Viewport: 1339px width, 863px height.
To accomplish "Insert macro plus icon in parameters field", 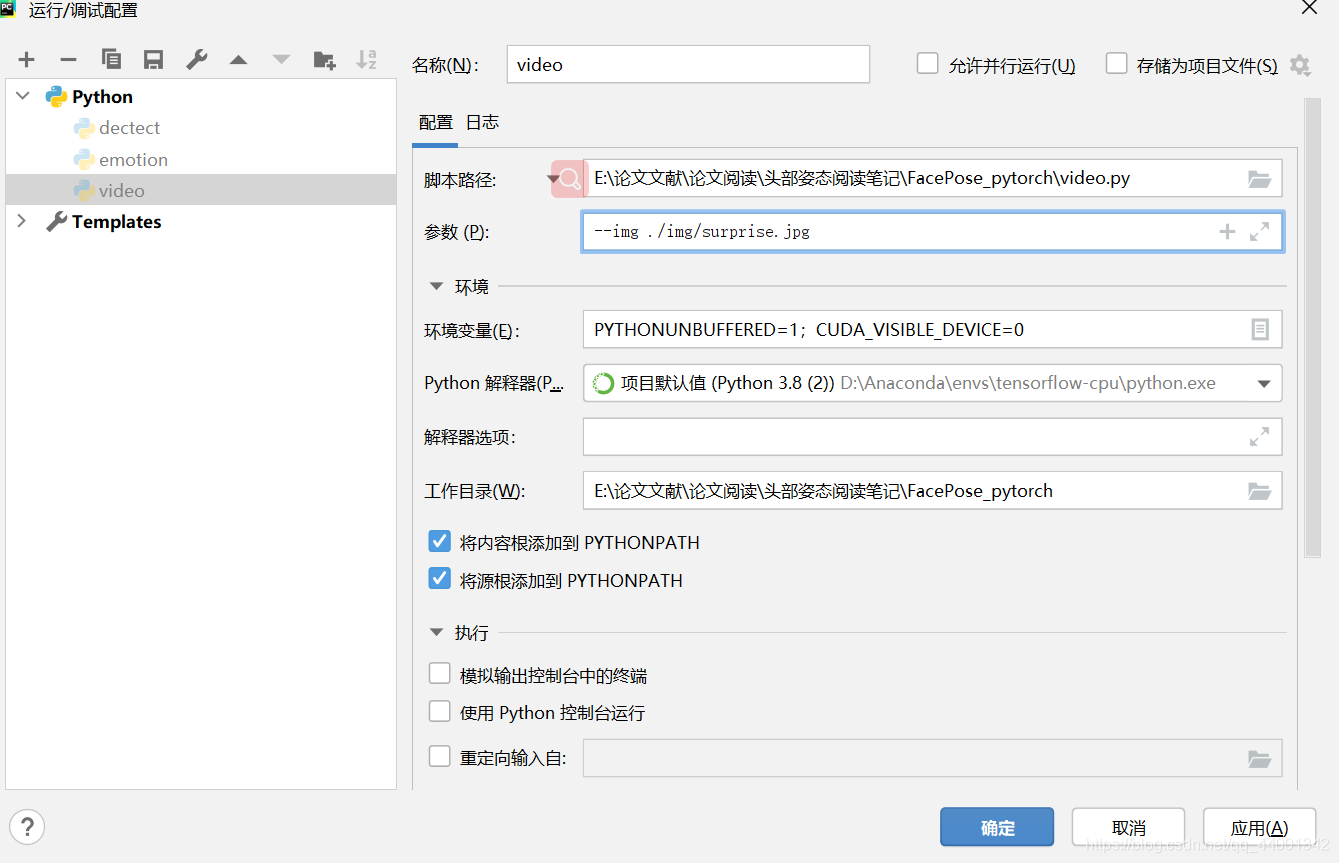I will point(1227,232).
